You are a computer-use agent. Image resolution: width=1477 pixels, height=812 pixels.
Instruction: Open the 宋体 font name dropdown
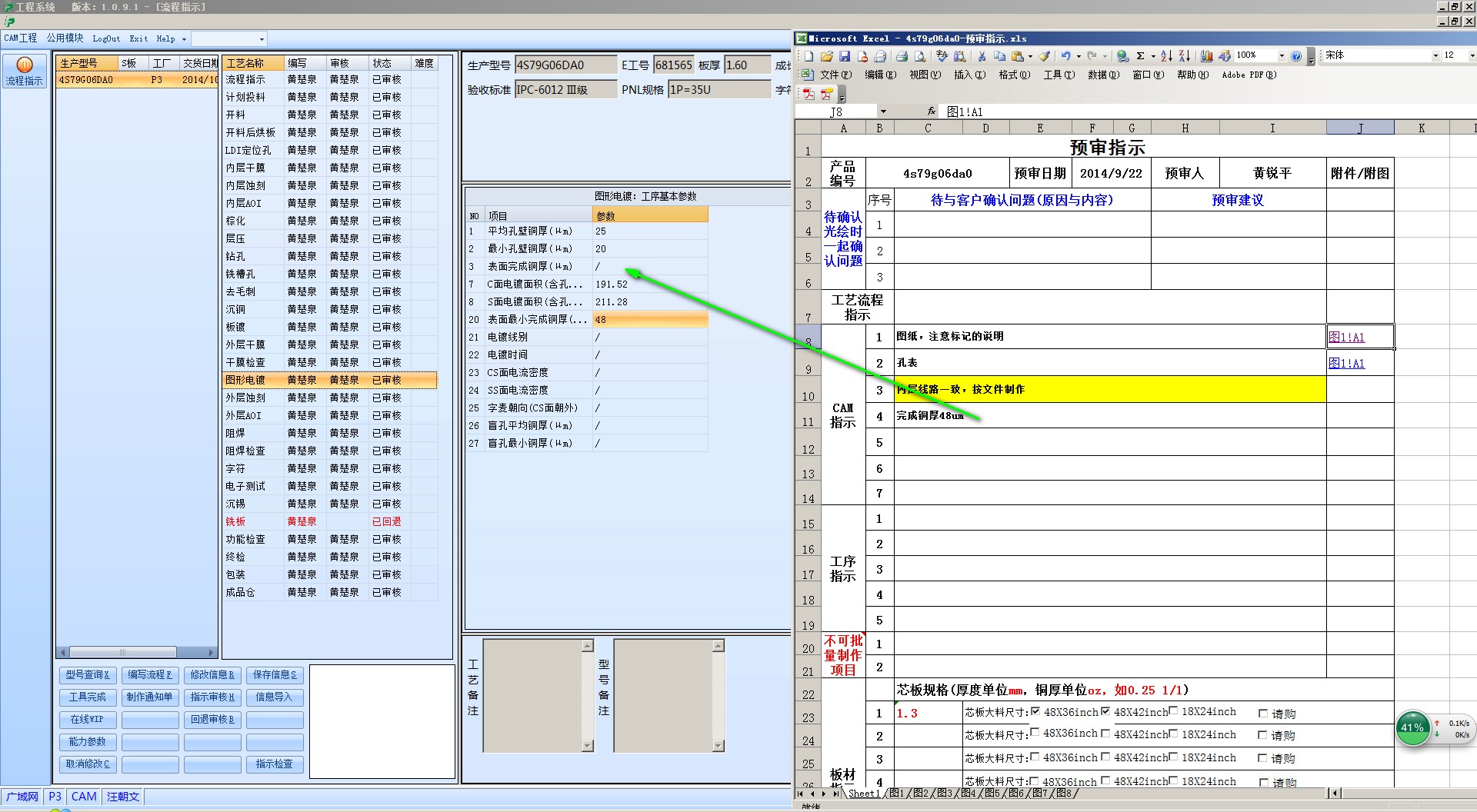1435,55
